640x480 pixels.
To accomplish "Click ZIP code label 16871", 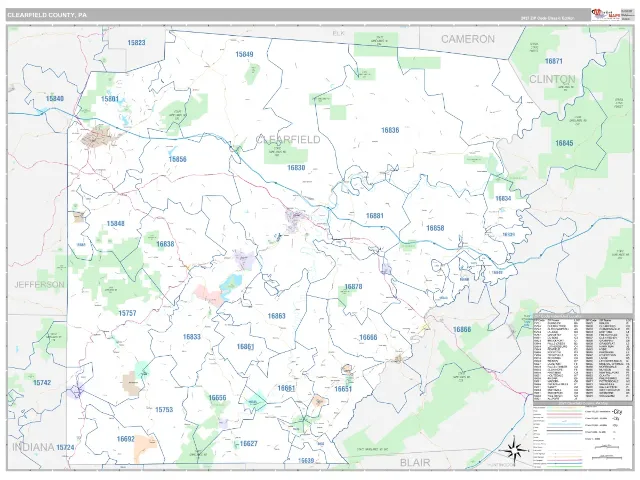I will (554, 61).
